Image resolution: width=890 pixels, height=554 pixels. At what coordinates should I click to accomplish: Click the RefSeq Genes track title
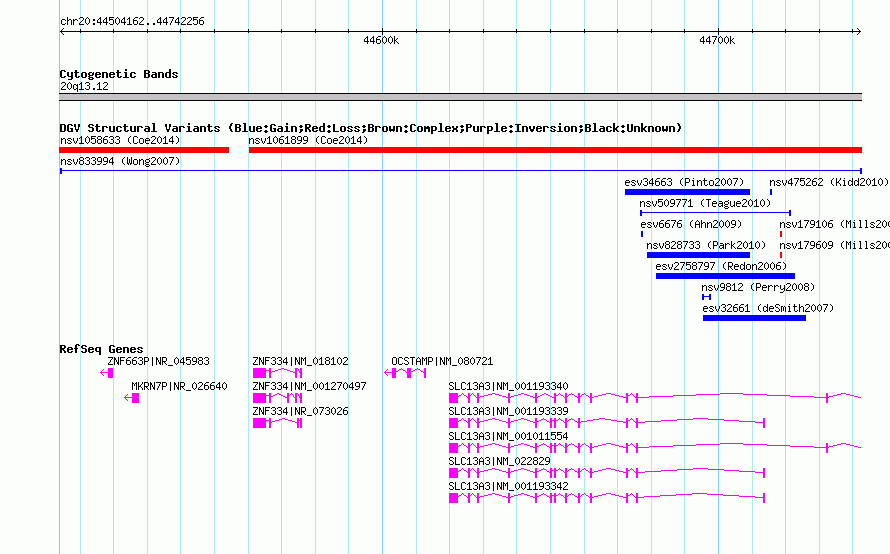[x=101, y=349]
